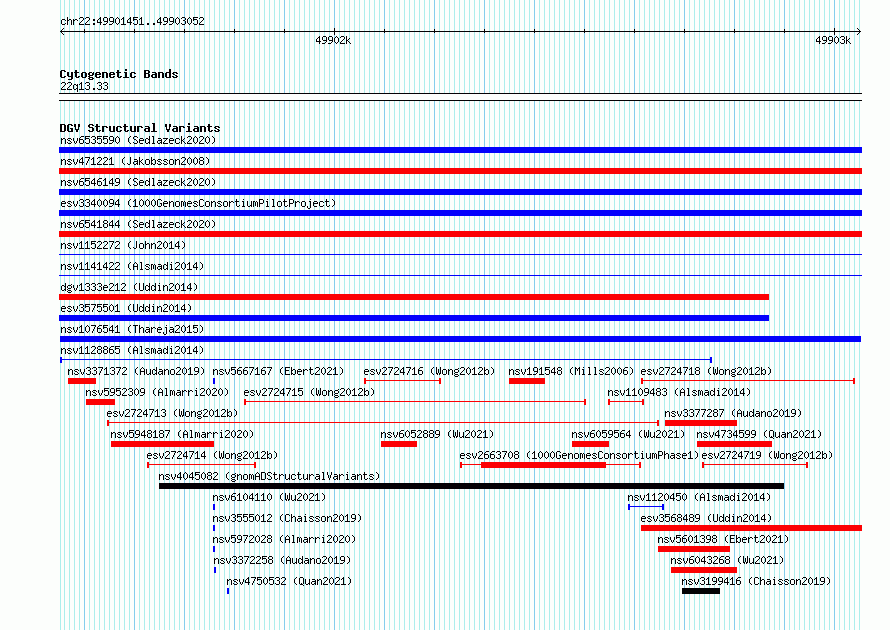Click nsv1141422 (Alsmadi2014) label
890x630 pixels.
point(132,266)
